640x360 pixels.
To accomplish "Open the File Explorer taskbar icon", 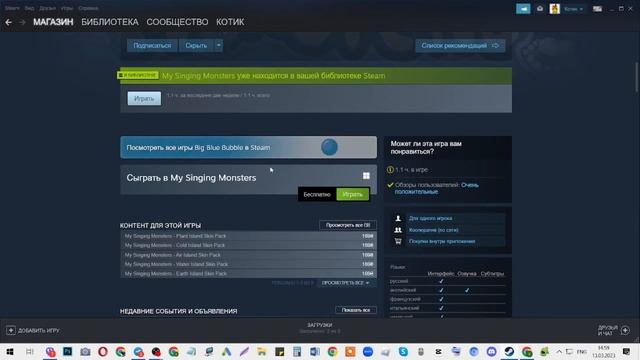I will click(261, 351).
